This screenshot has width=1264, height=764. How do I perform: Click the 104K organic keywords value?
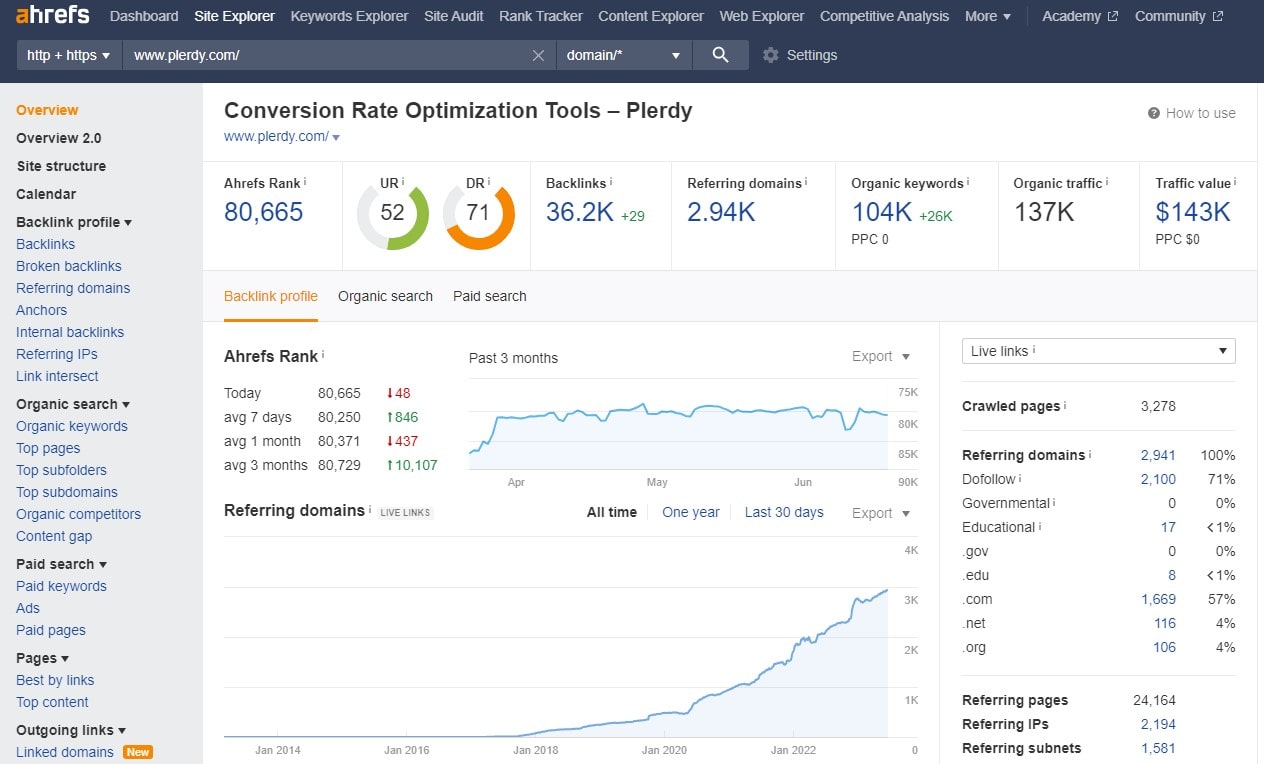tap(882, 212)
